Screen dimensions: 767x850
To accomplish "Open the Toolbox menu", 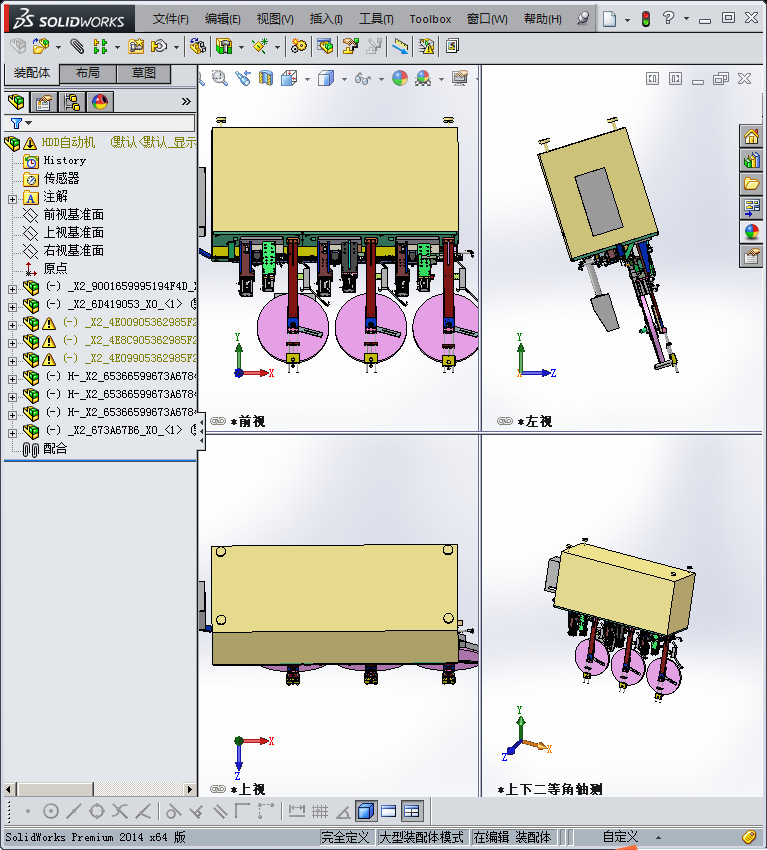I will [x=430, y=19].
